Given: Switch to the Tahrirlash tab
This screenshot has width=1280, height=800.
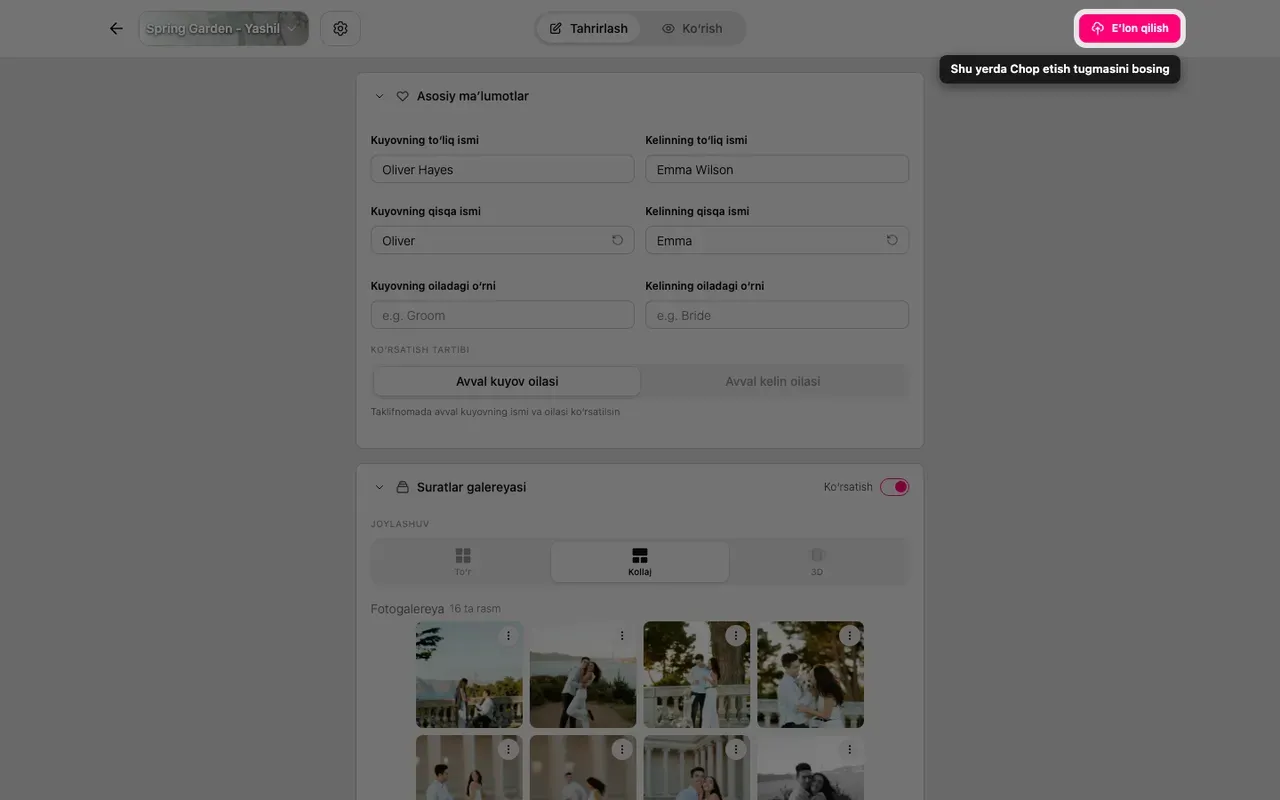Looking at the screenshot, I should point(589,28).
